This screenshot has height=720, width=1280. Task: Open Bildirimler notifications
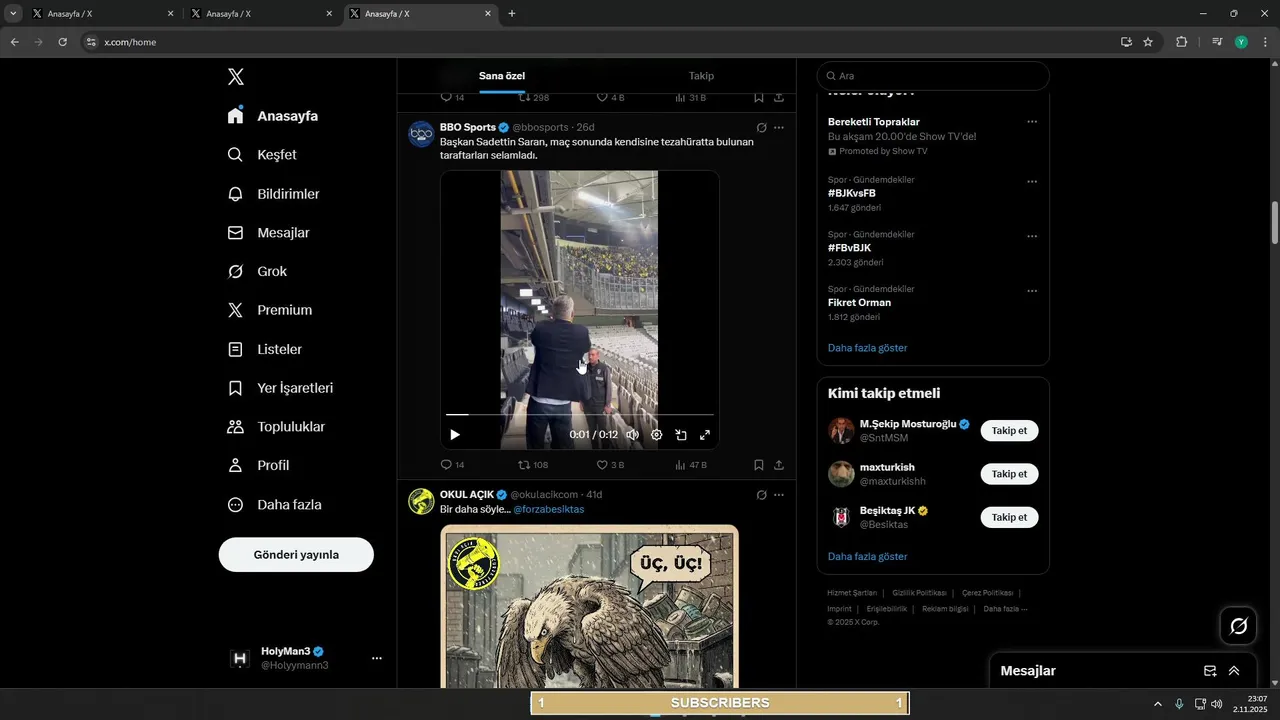[274, 194]
